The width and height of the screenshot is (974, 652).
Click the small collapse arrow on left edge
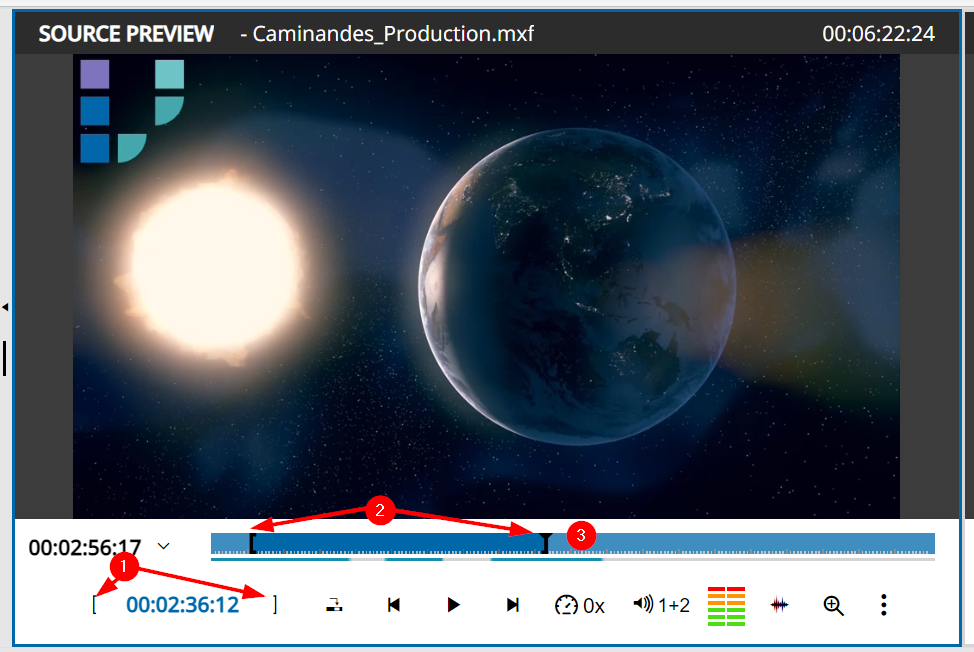pyautogui.click(x=5, y=307)
